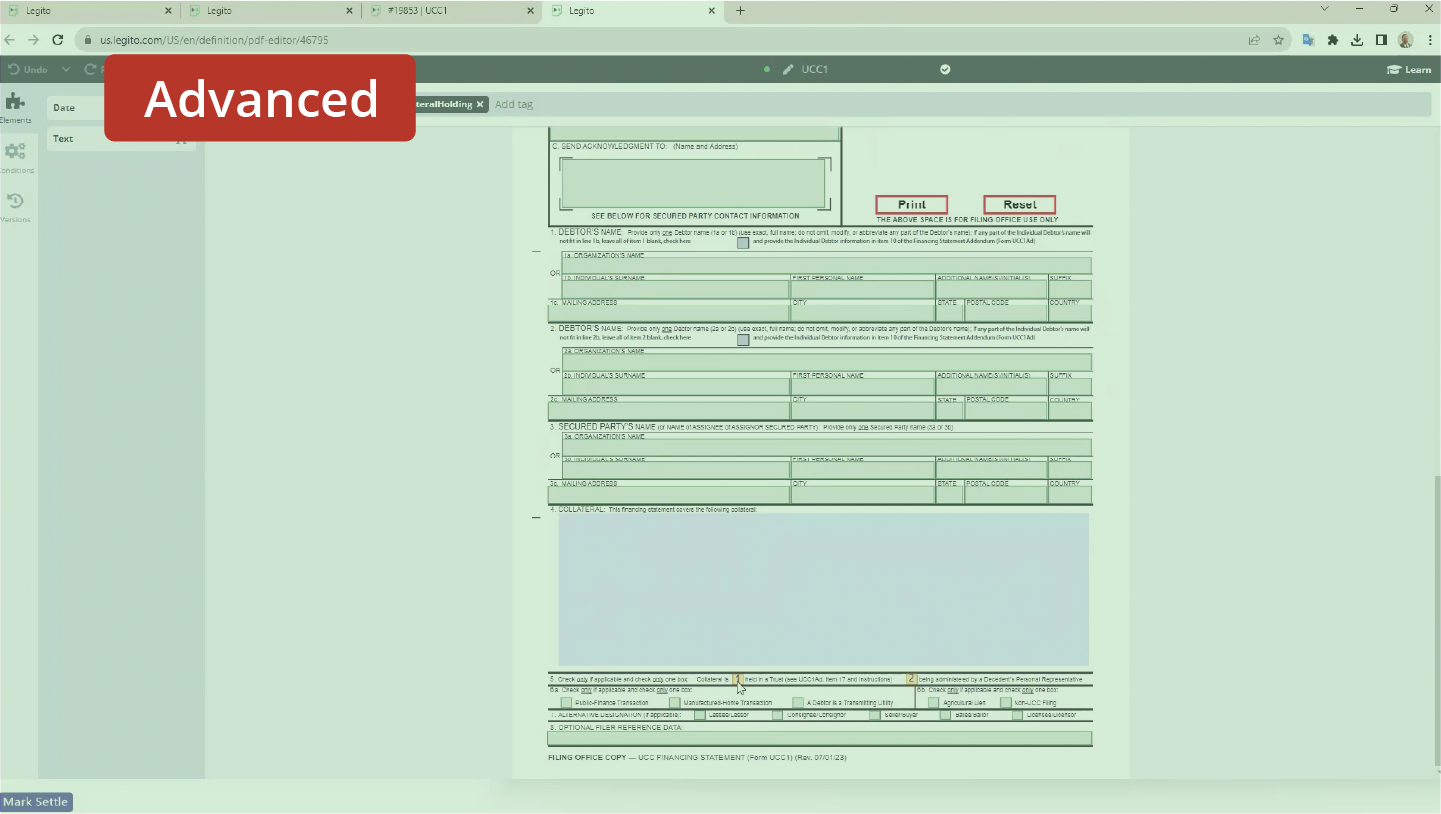1441x814 pixels.
Task: Click the pencil icon beside the UCC1 title
Action: point(788,69)
